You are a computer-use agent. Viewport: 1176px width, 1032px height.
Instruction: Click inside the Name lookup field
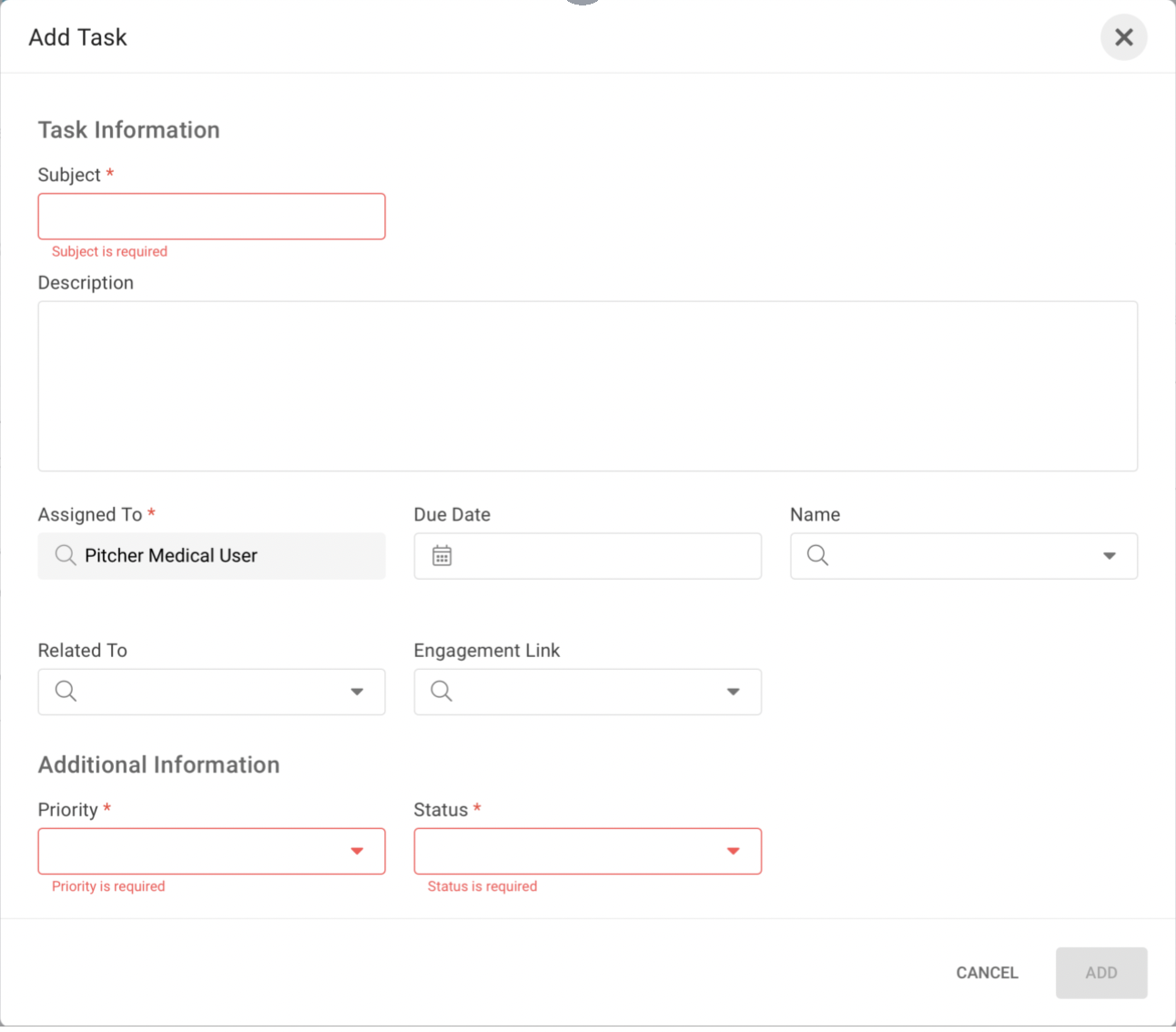(956, 556)
